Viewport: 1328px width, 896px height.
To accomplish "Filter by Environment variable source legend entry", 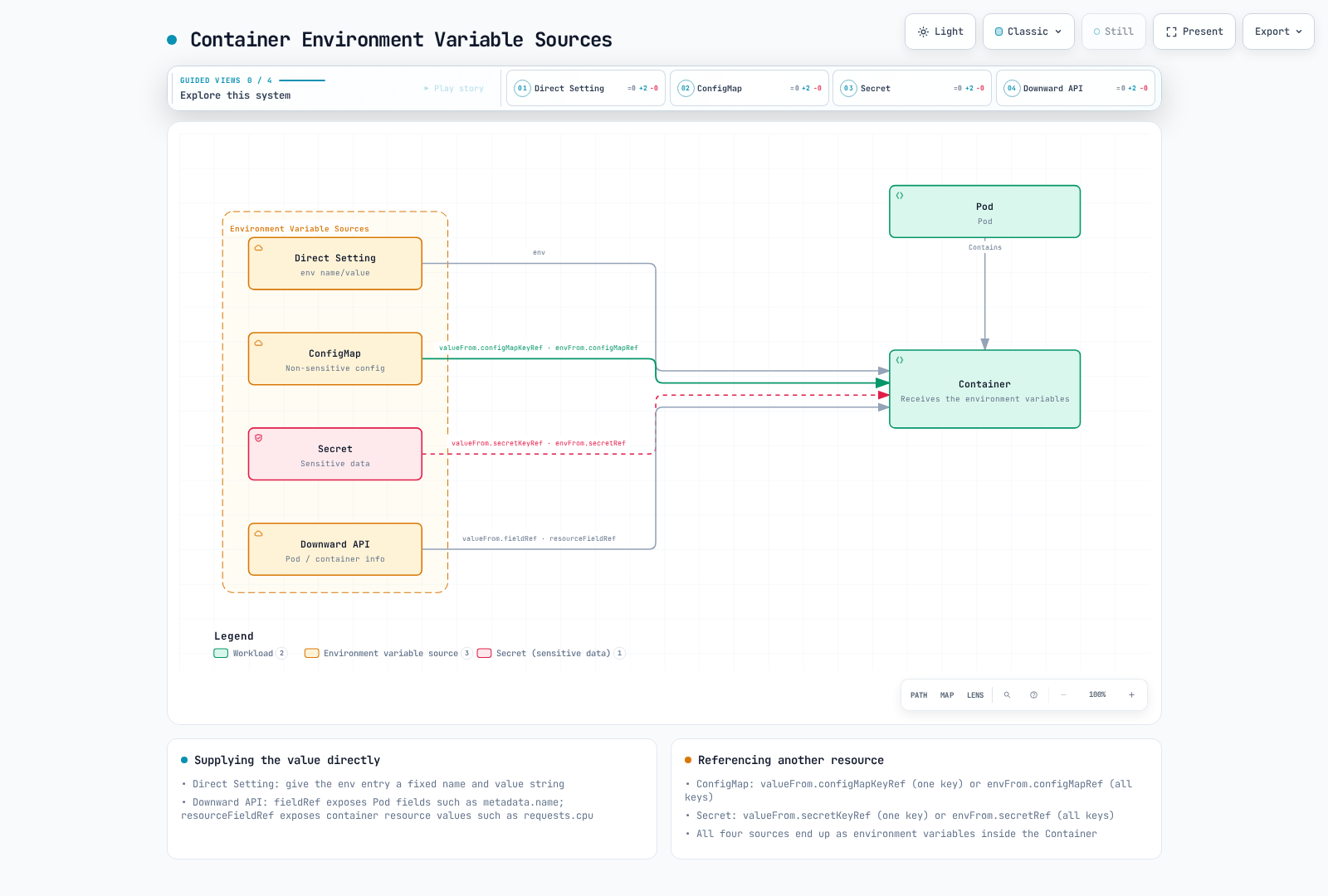I will [388, 654].
